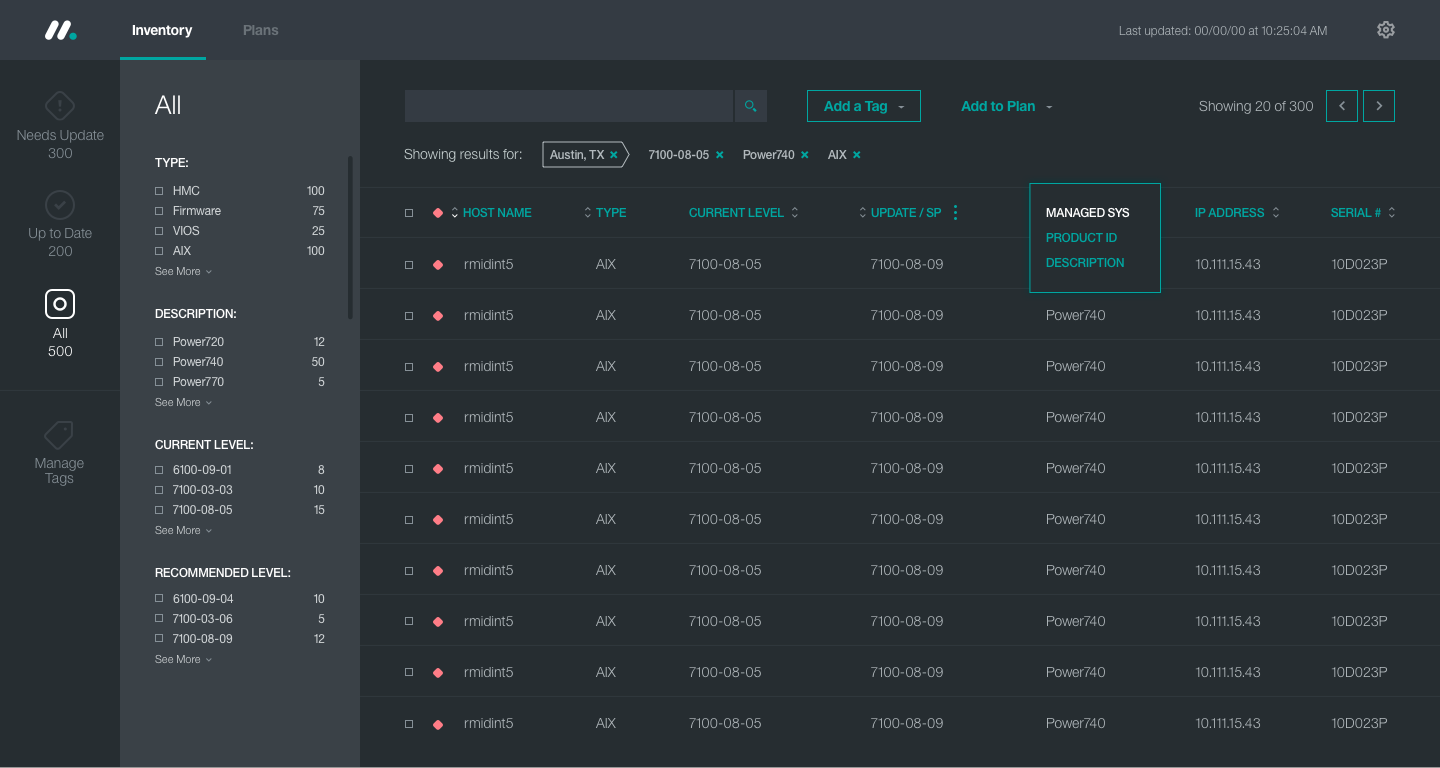Viewport: 1440px width, 768px height.
Task: Click the Last updated timestamp text
Action: click(x=1223, y=31)
